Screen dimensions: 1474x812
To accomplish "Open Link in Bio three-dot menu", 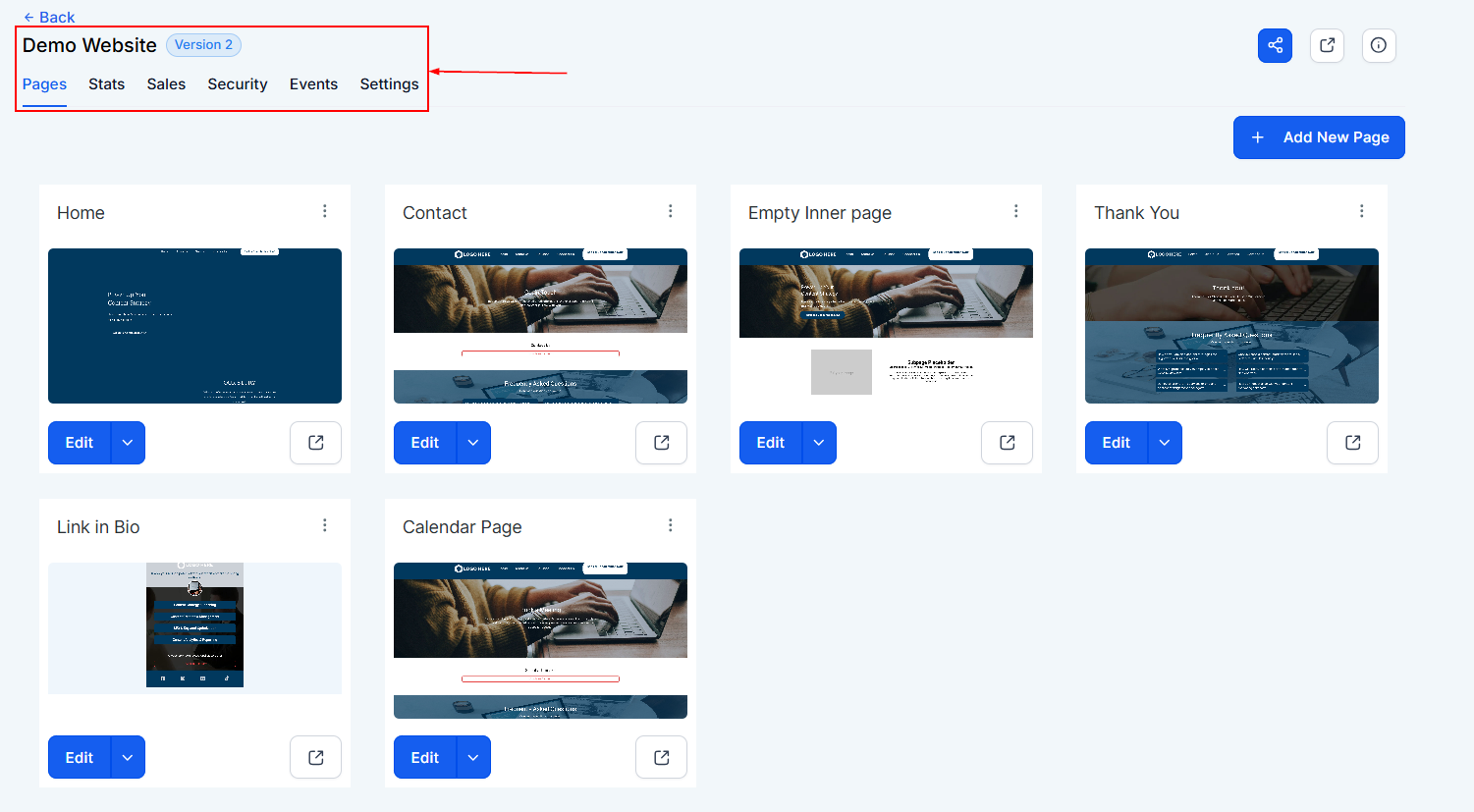I will [x=325, y=525].
